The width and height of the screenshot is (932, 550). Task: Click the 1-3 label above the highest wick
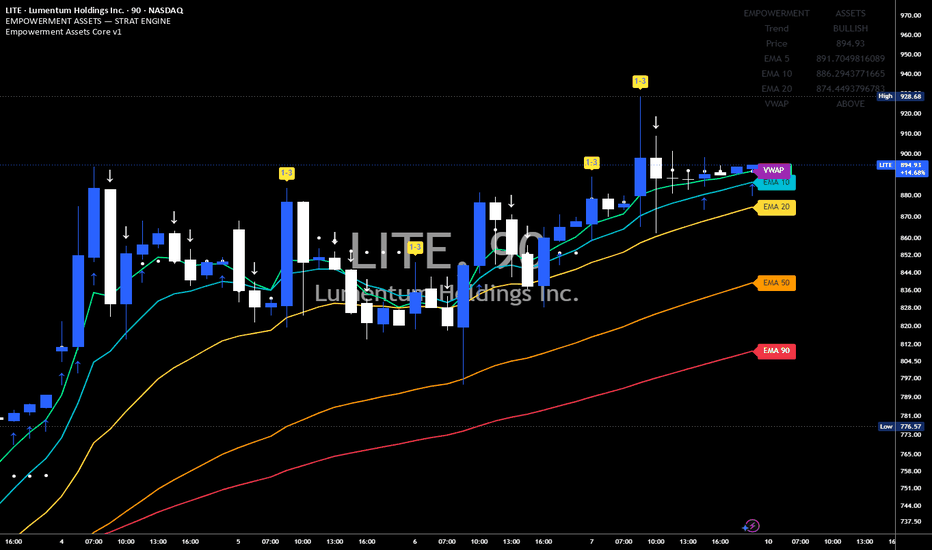pyautogui.click(x=640, y=81)
